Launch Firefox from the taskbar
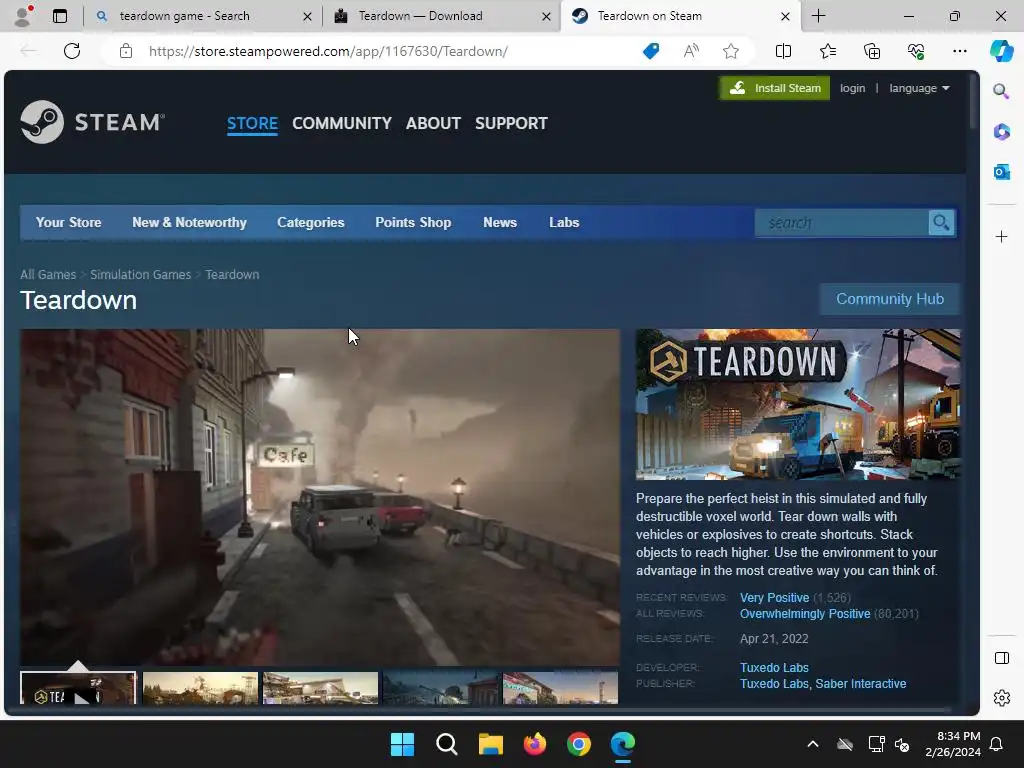 (535, 744)
